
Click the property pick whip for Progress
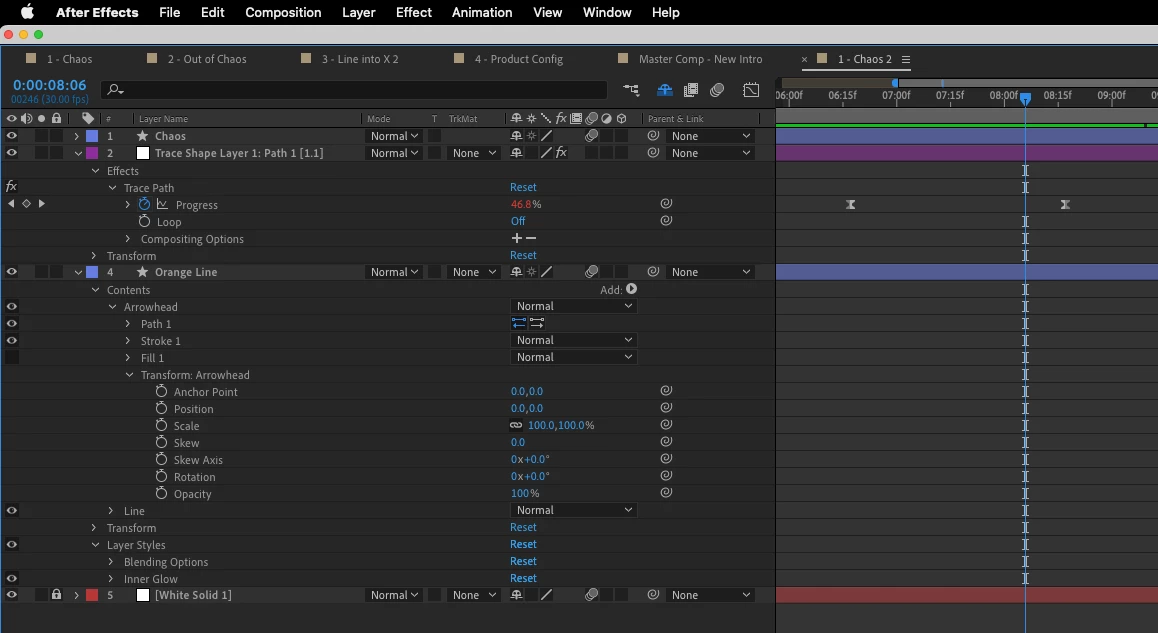pyautogui.click(x=665, y=204)
